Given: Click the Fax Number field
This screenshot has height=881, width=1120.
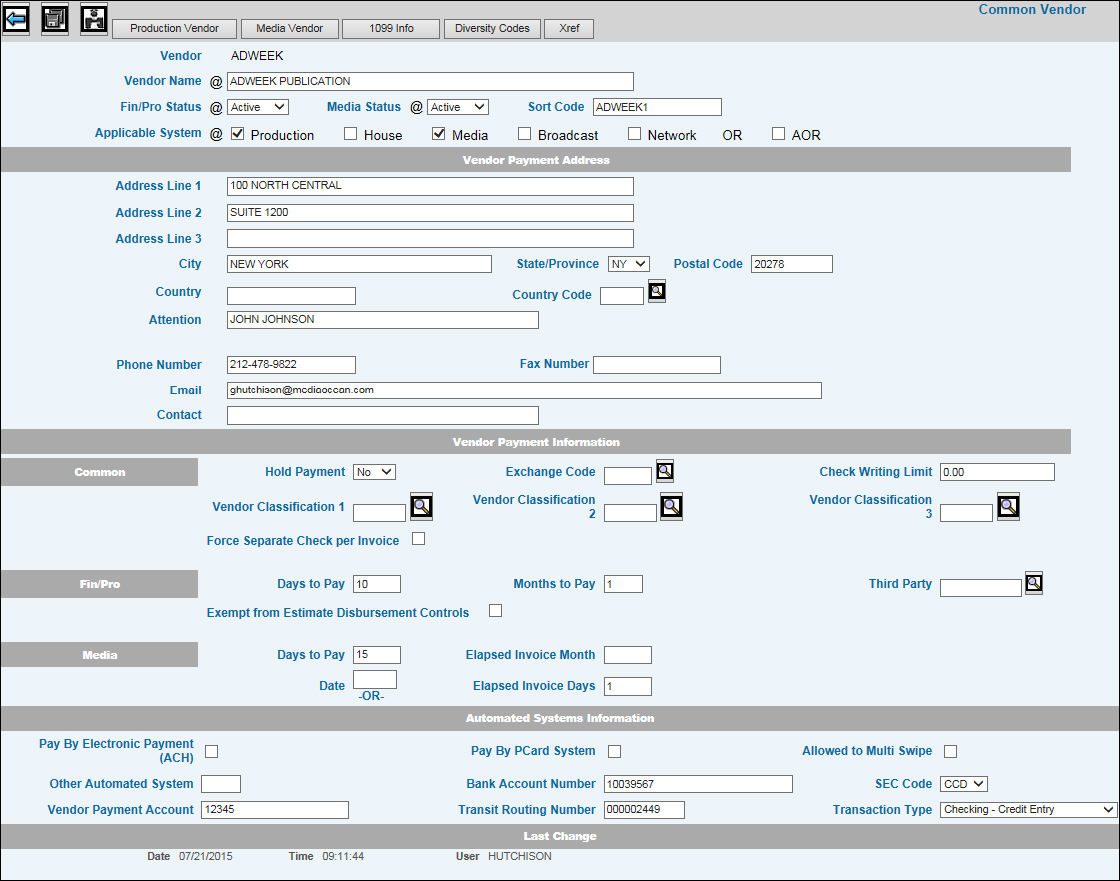Looking at the screenshot, I should point(657,364).
